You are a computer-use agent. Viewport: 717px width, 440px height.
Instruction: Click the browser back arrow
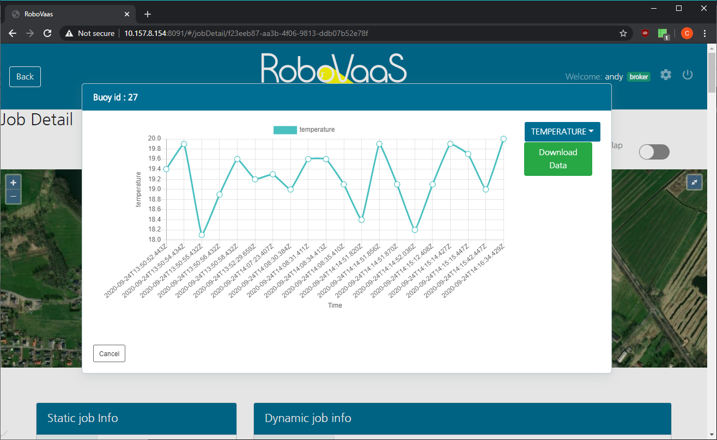(12, 33)
